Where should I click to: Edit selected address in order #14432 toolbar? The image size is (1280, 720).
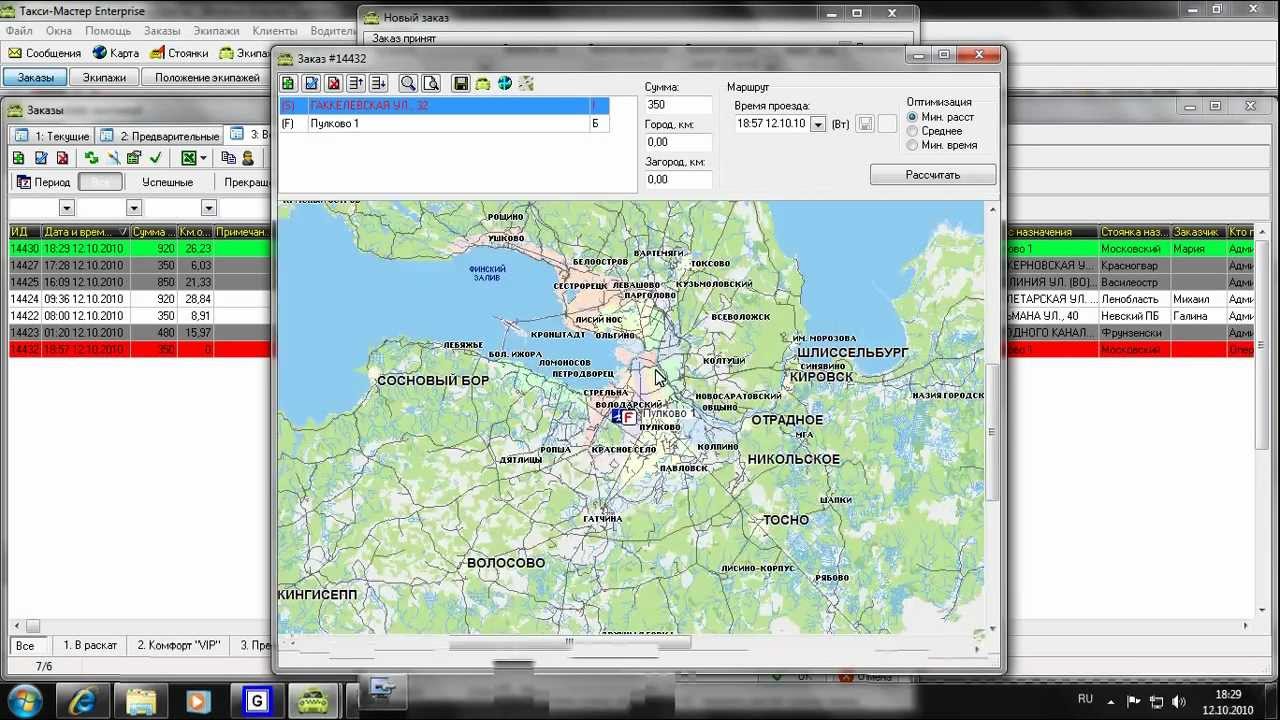coord(311,84)
